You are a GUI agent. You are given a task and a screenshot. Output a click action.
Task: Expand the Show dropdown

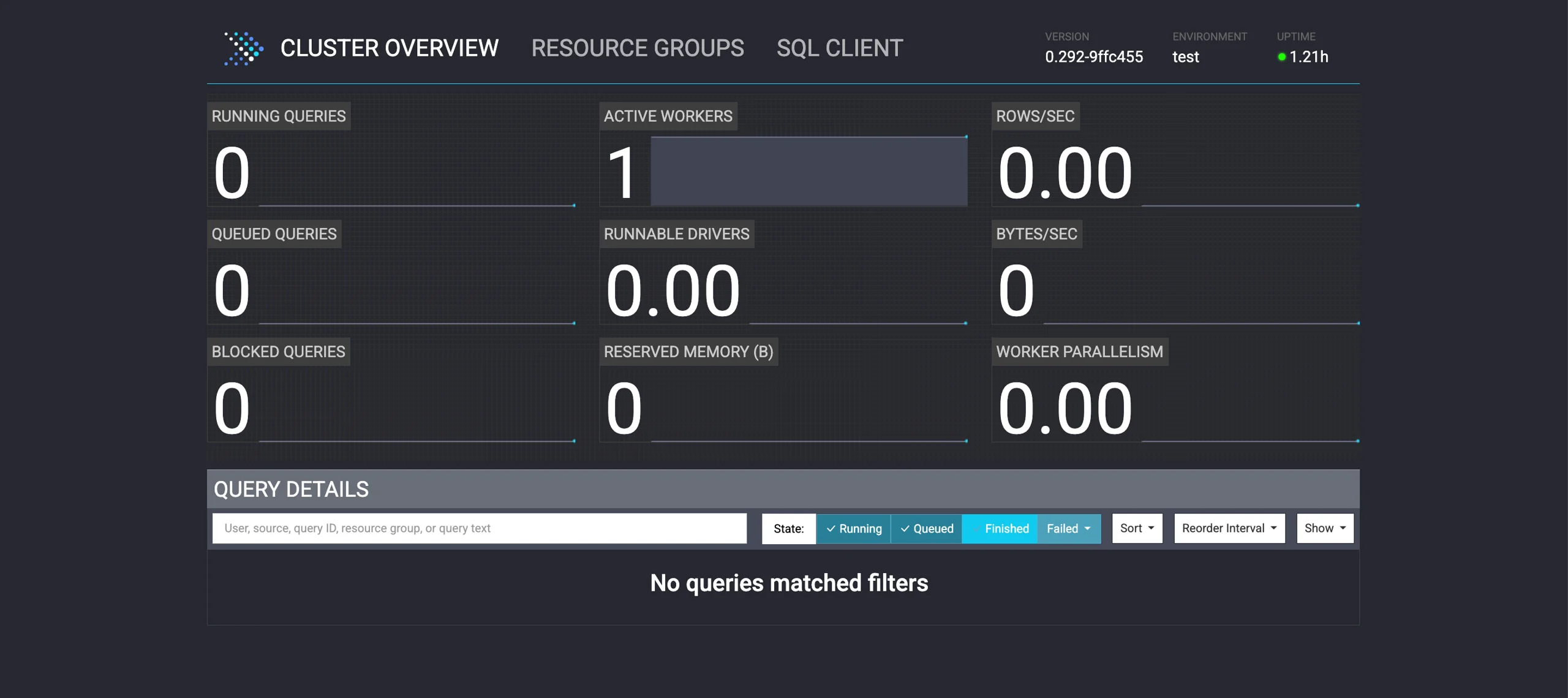(x=1324, y=528)
